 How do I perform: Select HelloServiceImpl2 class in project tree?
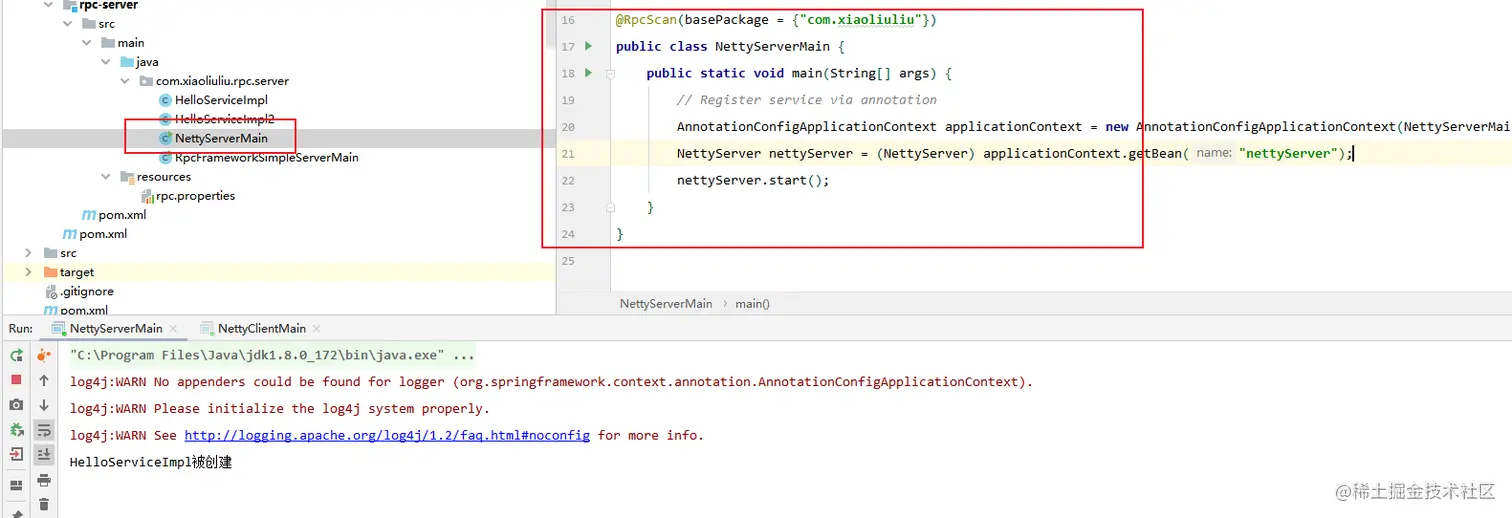(x=224, y=119)
